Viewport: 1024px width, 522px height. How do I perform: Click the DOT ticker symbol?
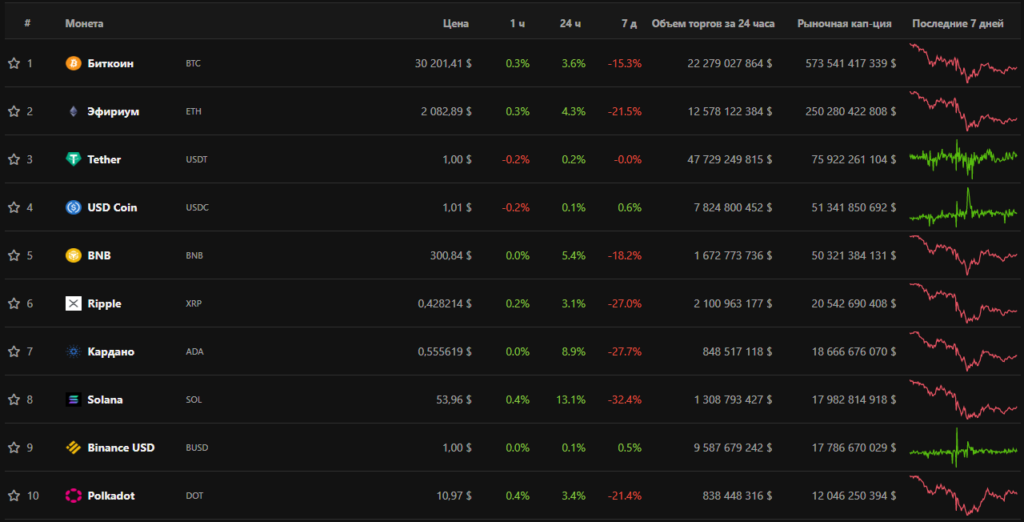click(194, 496)
